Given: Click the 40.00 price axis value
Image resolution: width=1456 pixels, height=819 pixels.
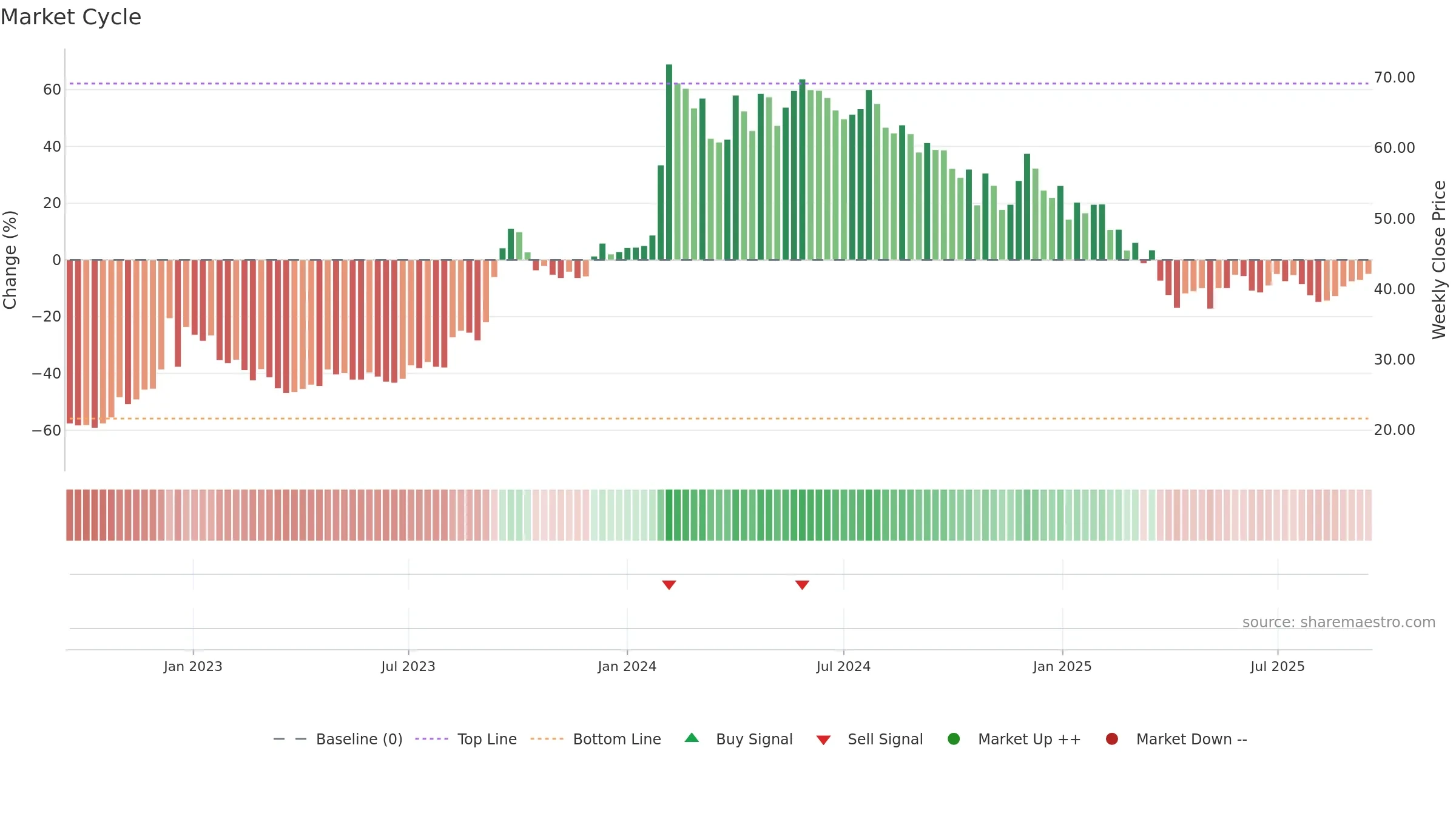Looking at the screenshot, I should click(x=1395, y=289).
